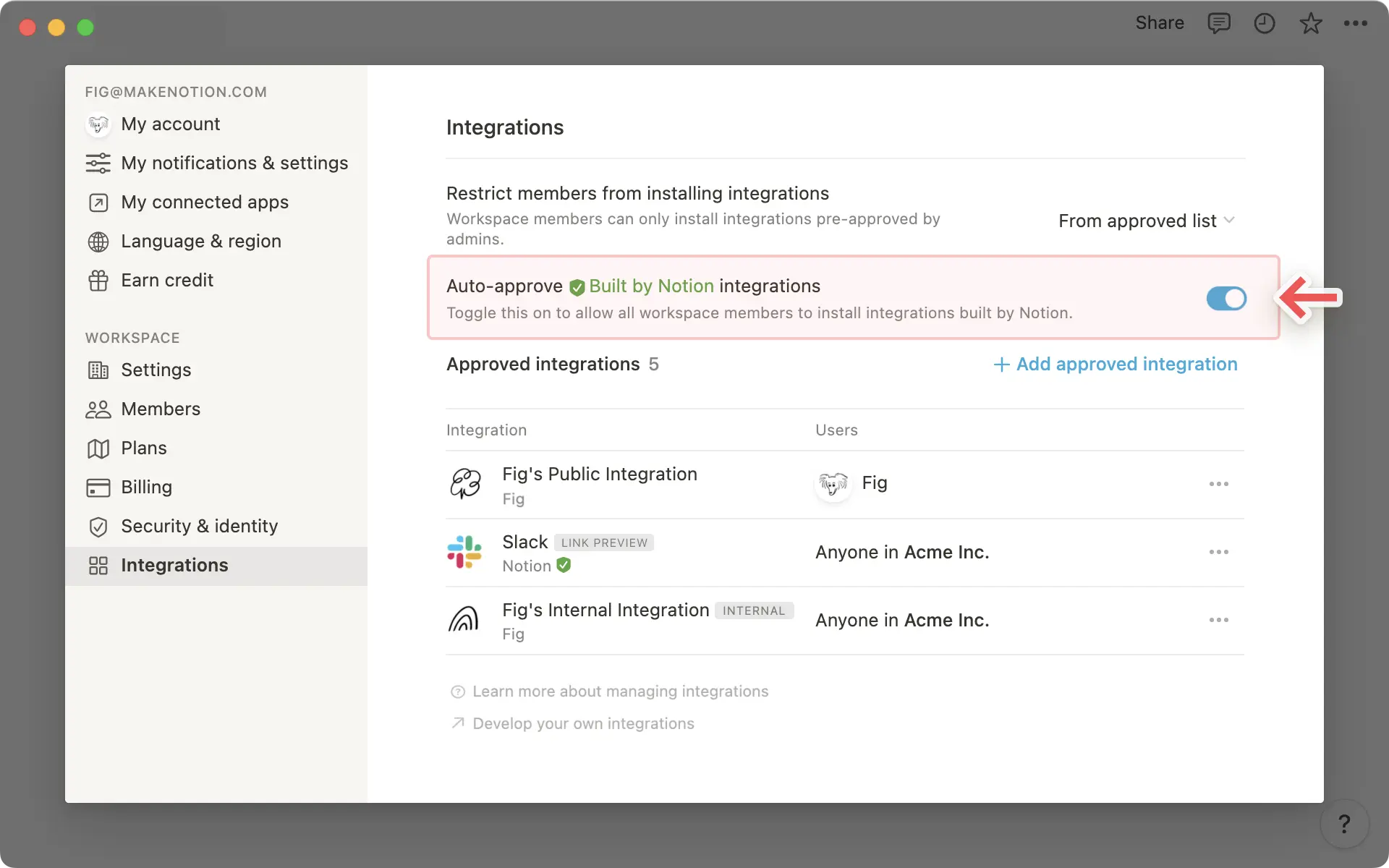1389x868 pixels.
Task: Open the Members settings section
Action: click(x=161, y=409)
